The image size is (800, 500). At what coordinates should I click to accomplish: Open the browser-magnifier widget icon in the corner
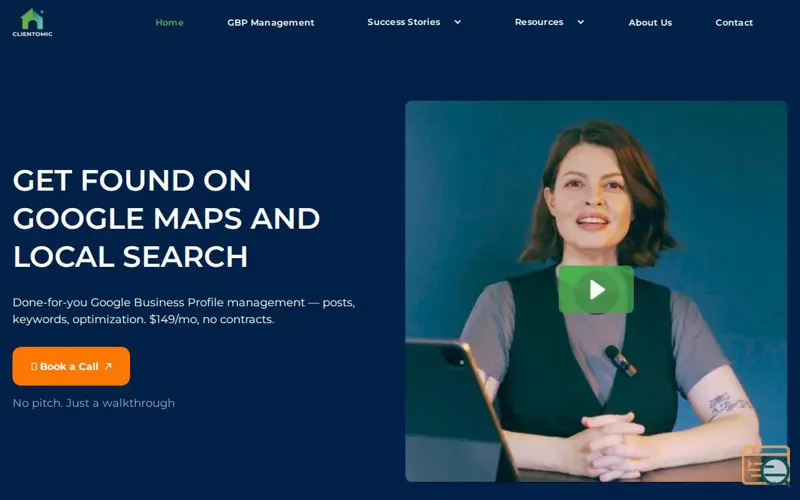765,465
